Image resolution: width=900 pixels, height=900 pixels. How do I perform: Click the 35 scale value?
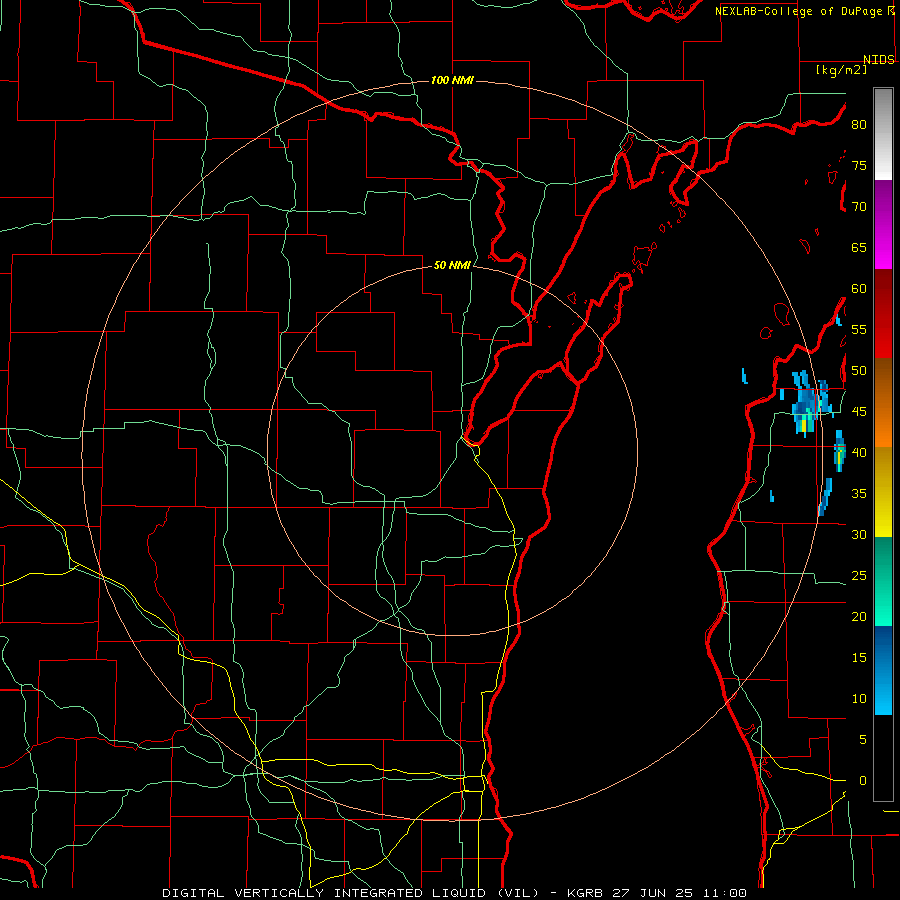pos(859,494)
